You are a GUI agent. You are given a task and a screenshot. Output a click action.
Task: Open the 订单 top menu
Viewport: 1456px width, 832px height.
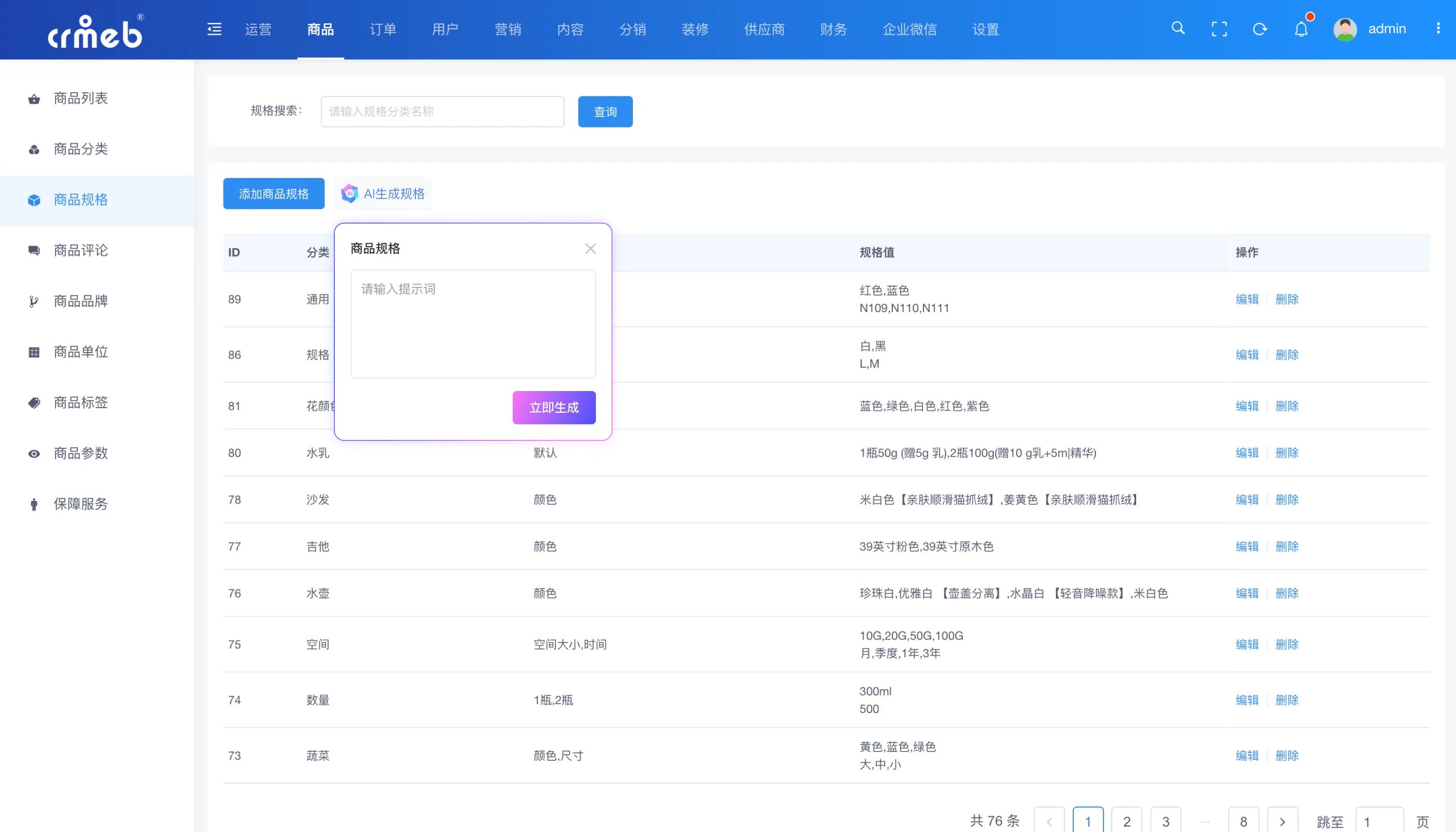383,29
